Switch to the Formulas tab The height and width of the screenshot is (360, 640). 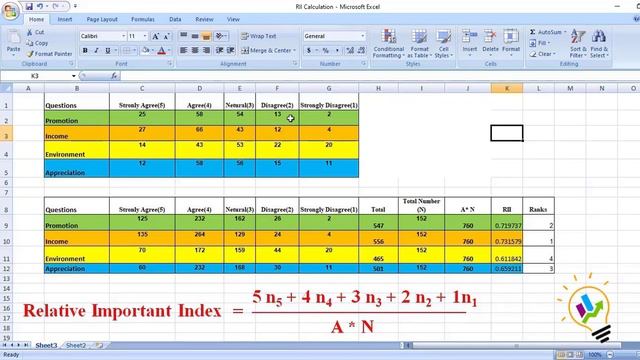click(143, 19)
